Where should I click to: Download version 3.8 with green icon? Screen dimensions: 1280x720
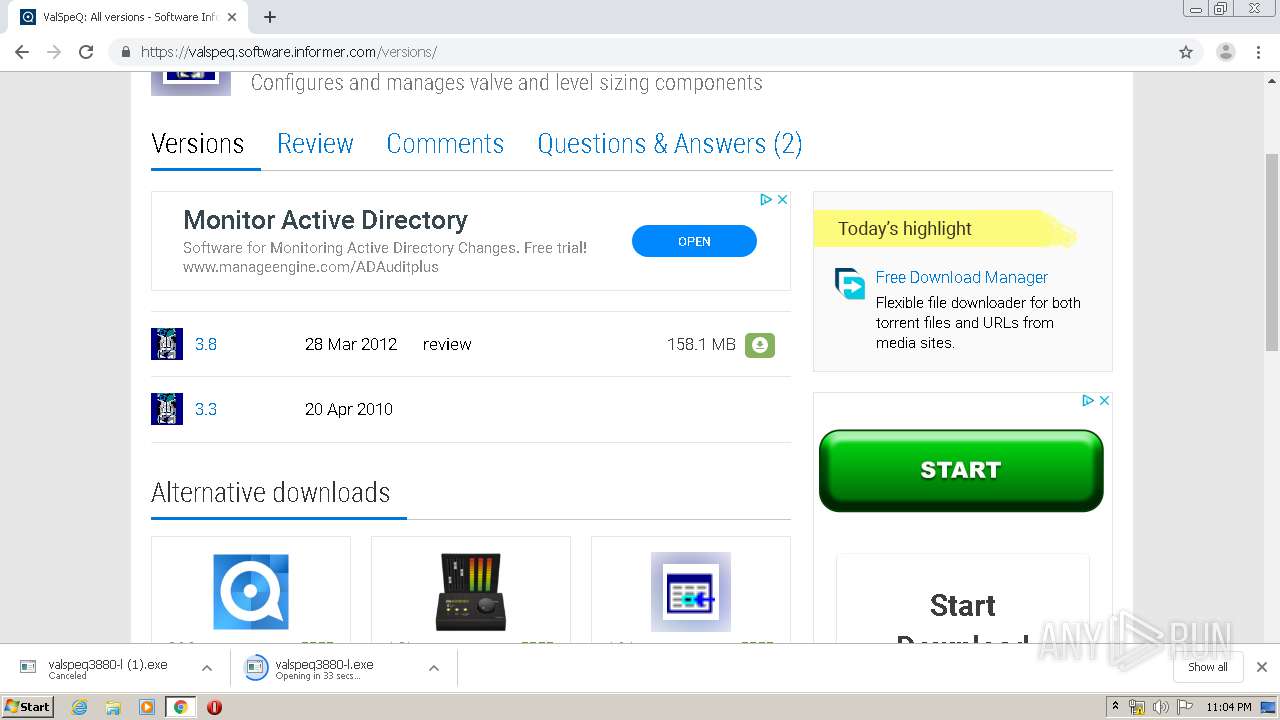pos(760,344)
